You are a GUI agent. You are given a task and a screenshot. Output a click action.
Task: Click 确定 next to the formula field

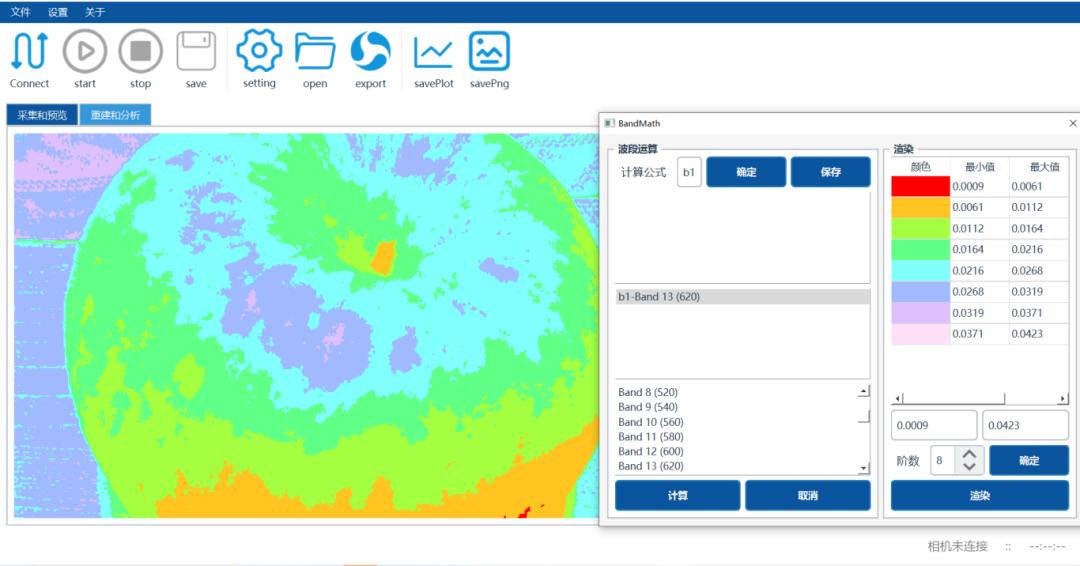point(746,172)
